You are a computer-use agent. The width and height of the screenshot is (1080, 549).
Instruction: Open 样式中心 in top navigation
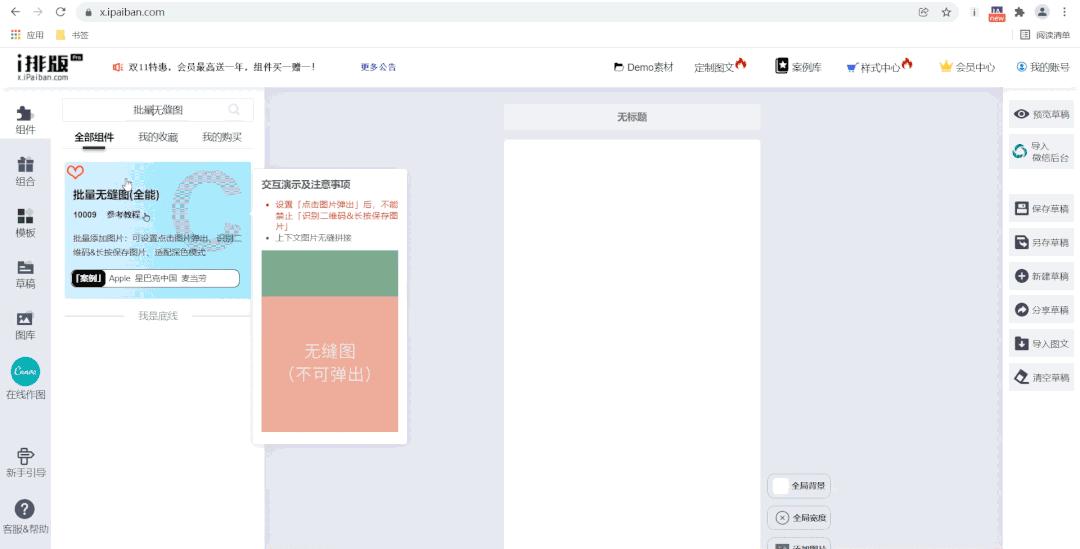pyautogui.click(x=879, y=66)
